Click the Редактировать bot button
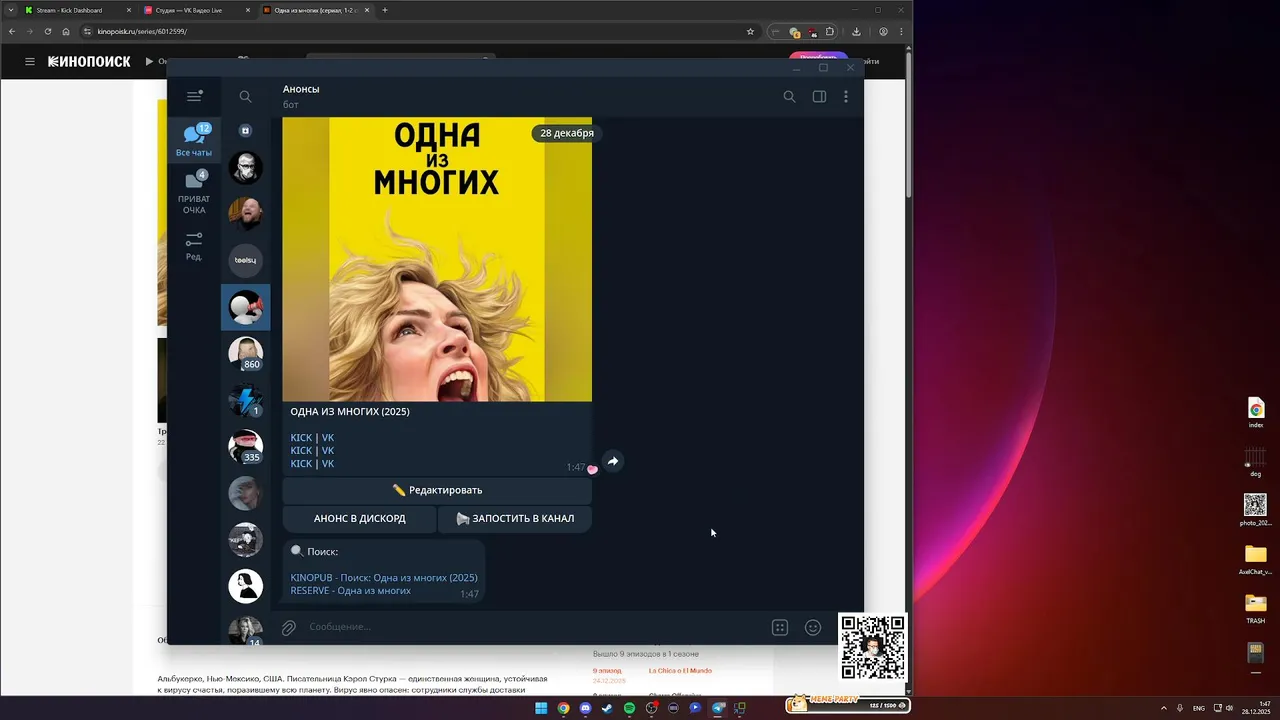This screenshot has height=720, width=1280. [437, 490]
